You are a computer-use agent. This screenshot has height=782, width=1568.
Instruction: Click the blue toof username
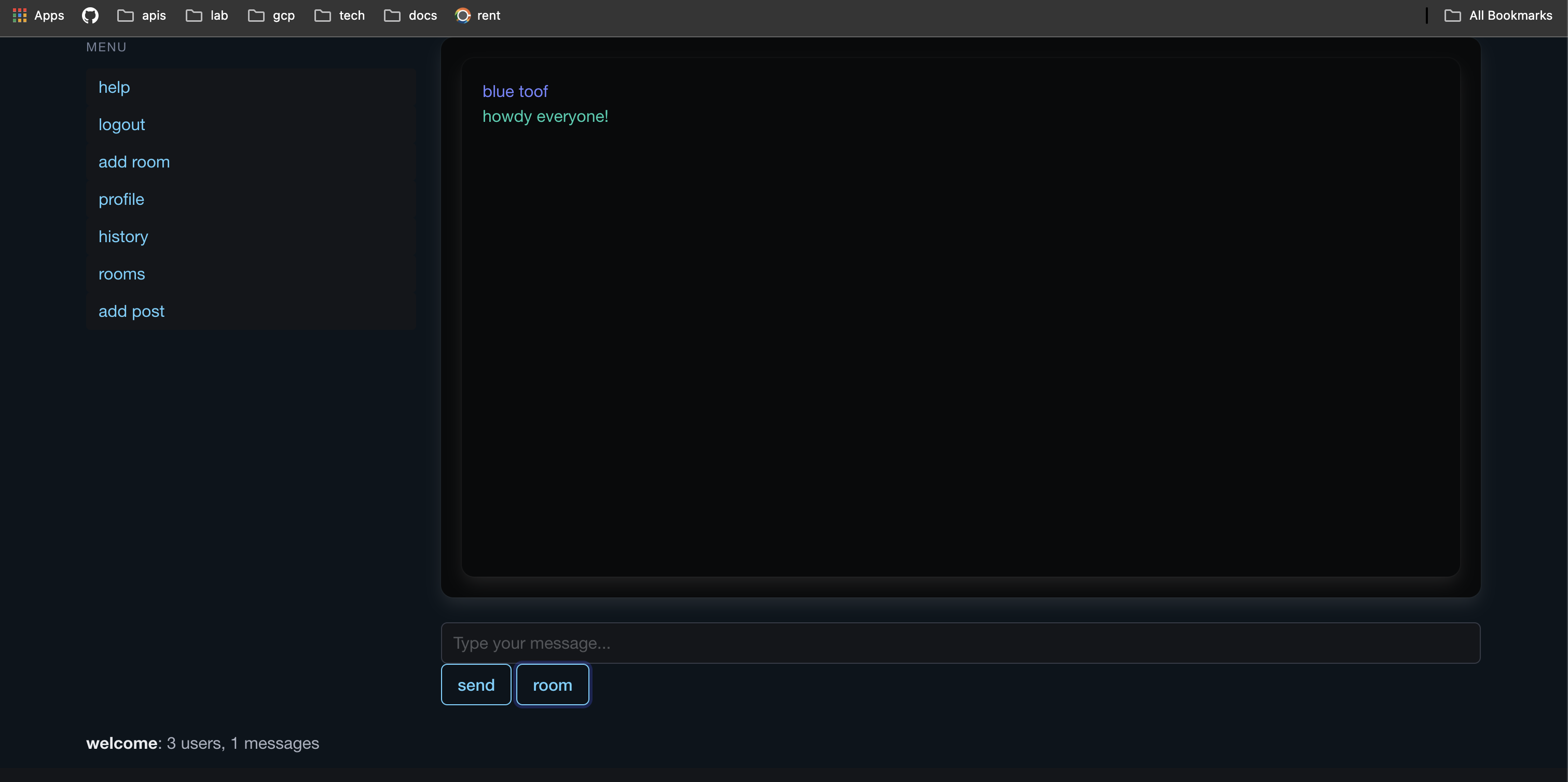point(515,91)
